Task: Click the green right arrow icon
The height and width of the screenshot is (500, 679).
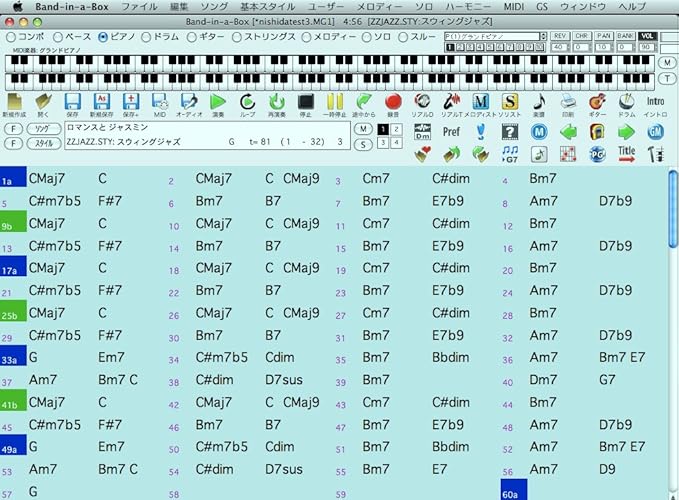Action: (x=626, y=132)
